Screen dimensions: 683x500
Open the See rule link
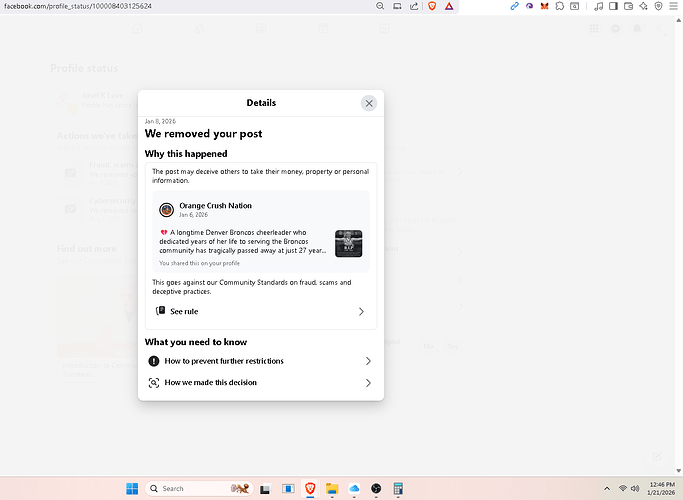(184, 312)
